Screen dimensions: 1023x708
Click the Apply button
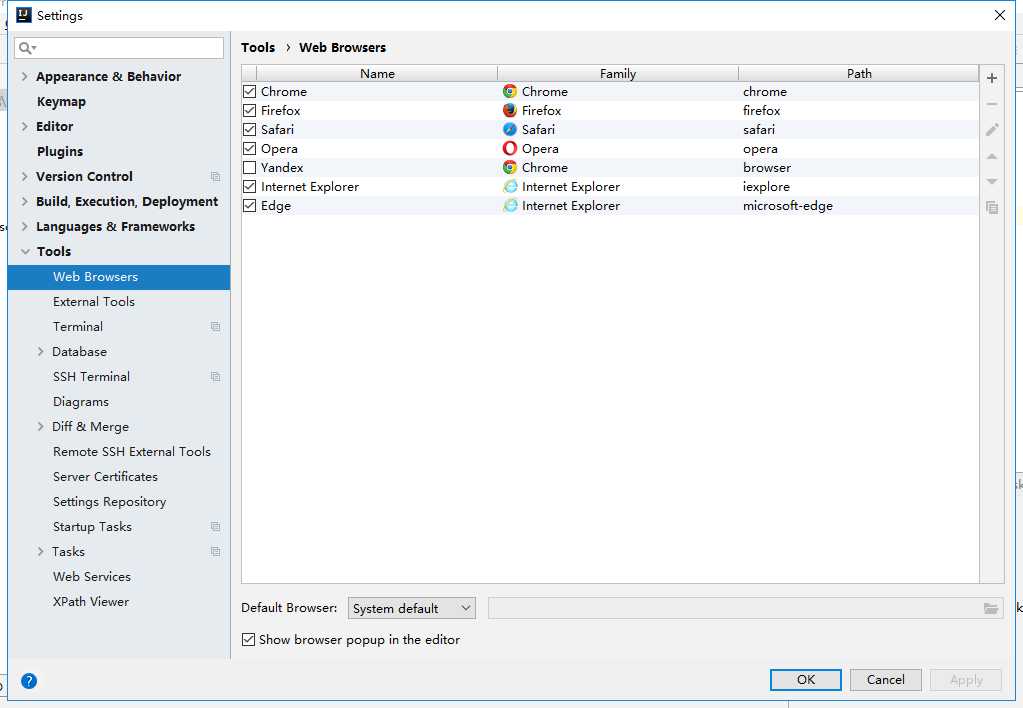tap(966, 679)
